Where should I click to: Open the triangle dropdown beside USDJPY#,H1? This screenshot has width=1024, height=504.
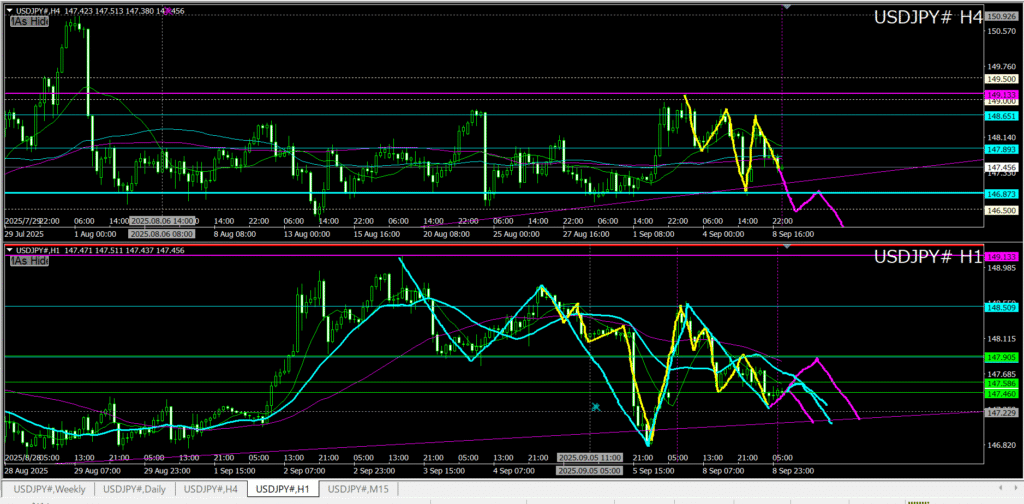coord(9,250)
